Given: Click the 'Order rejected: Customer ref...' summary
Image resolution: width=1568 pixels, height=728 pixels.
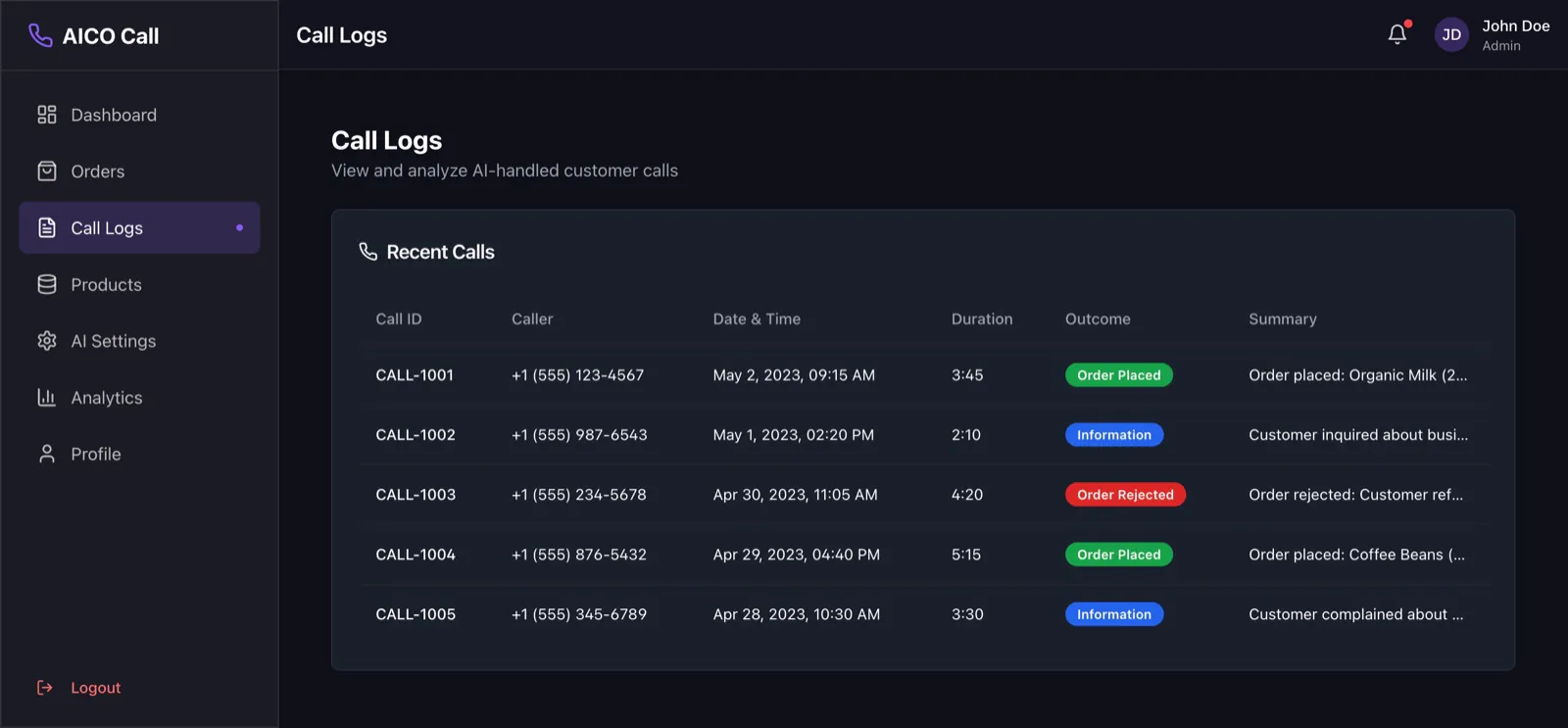Looking at the screenshot, I should [1356, 495].
